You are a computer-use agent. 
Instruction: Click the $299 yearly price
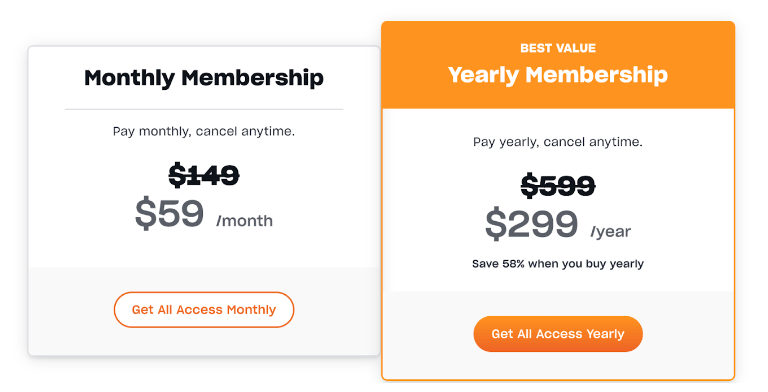531,224
